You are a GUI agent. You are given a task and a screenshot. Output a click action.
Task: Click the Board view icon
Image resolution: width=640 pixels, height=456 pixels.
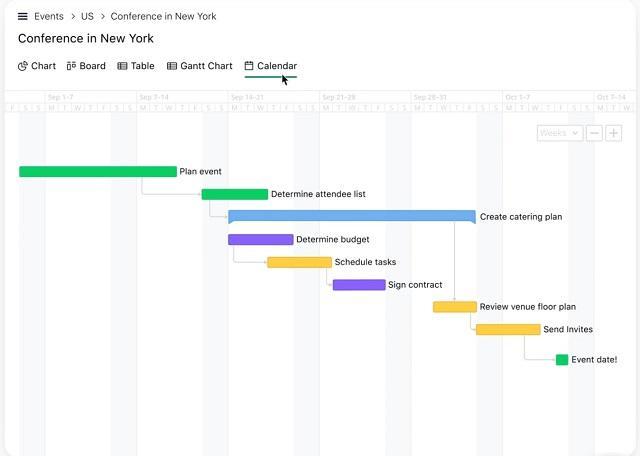[72, 66]
